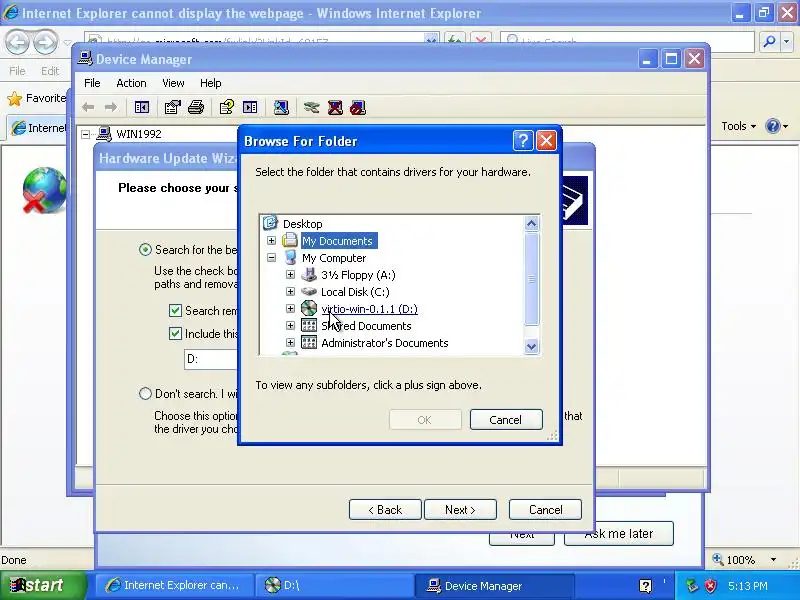
Task: Click the Device Manager taskbar button
Action: [x=493, y=585]
